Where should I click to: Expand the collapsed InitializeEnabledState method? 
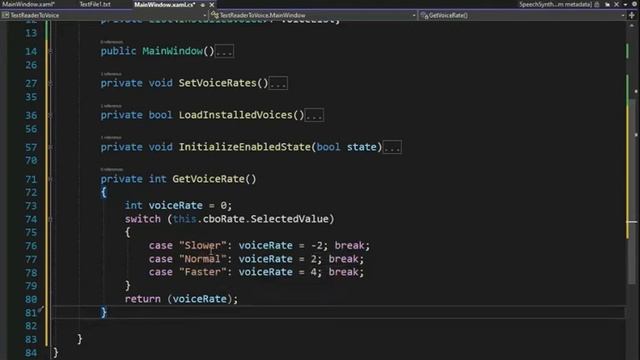pyautogui.click(x=50, y=147)
